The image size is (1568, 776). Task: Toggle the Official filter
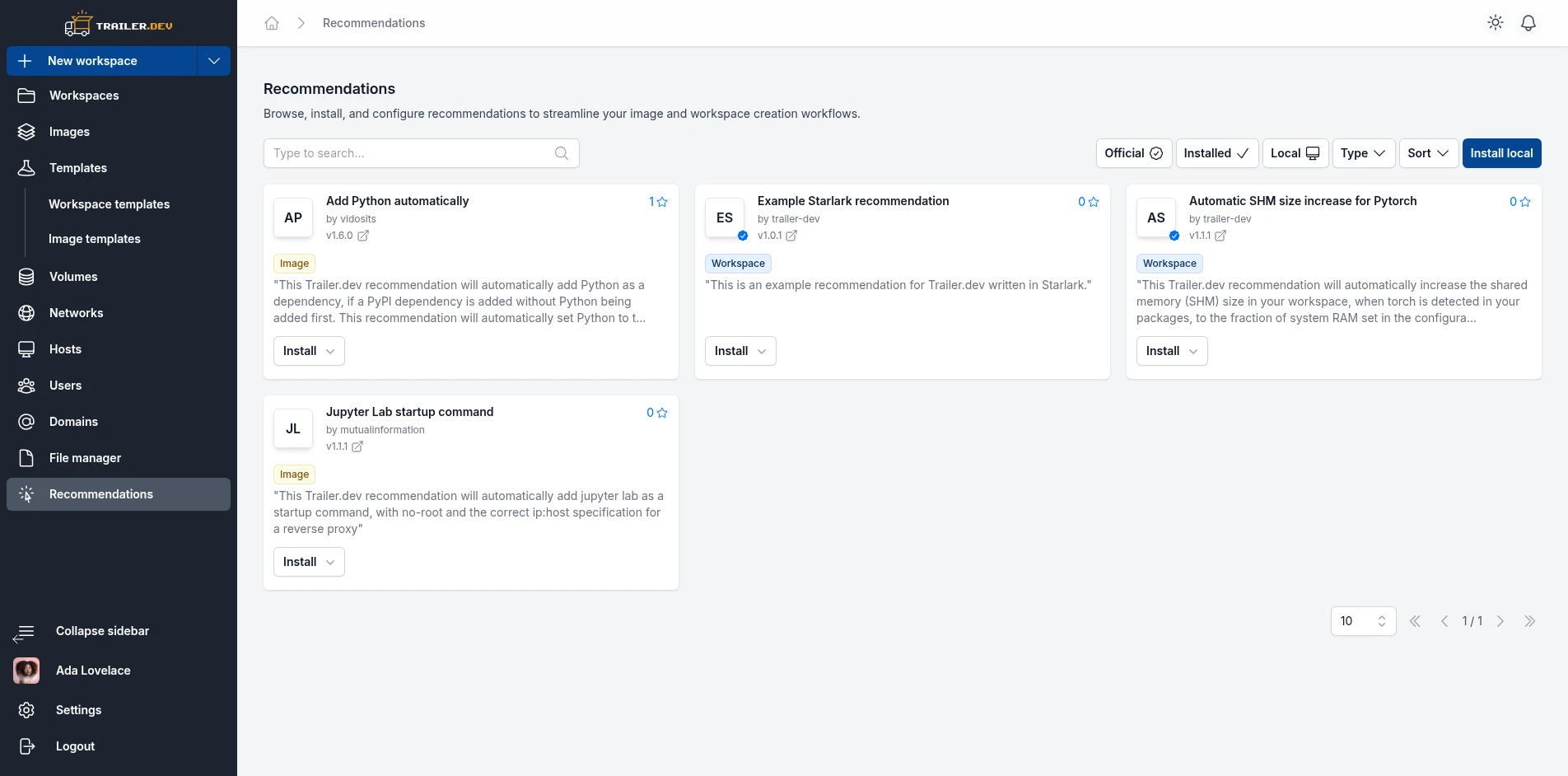pyautogui.click(x=1134, y=153)
